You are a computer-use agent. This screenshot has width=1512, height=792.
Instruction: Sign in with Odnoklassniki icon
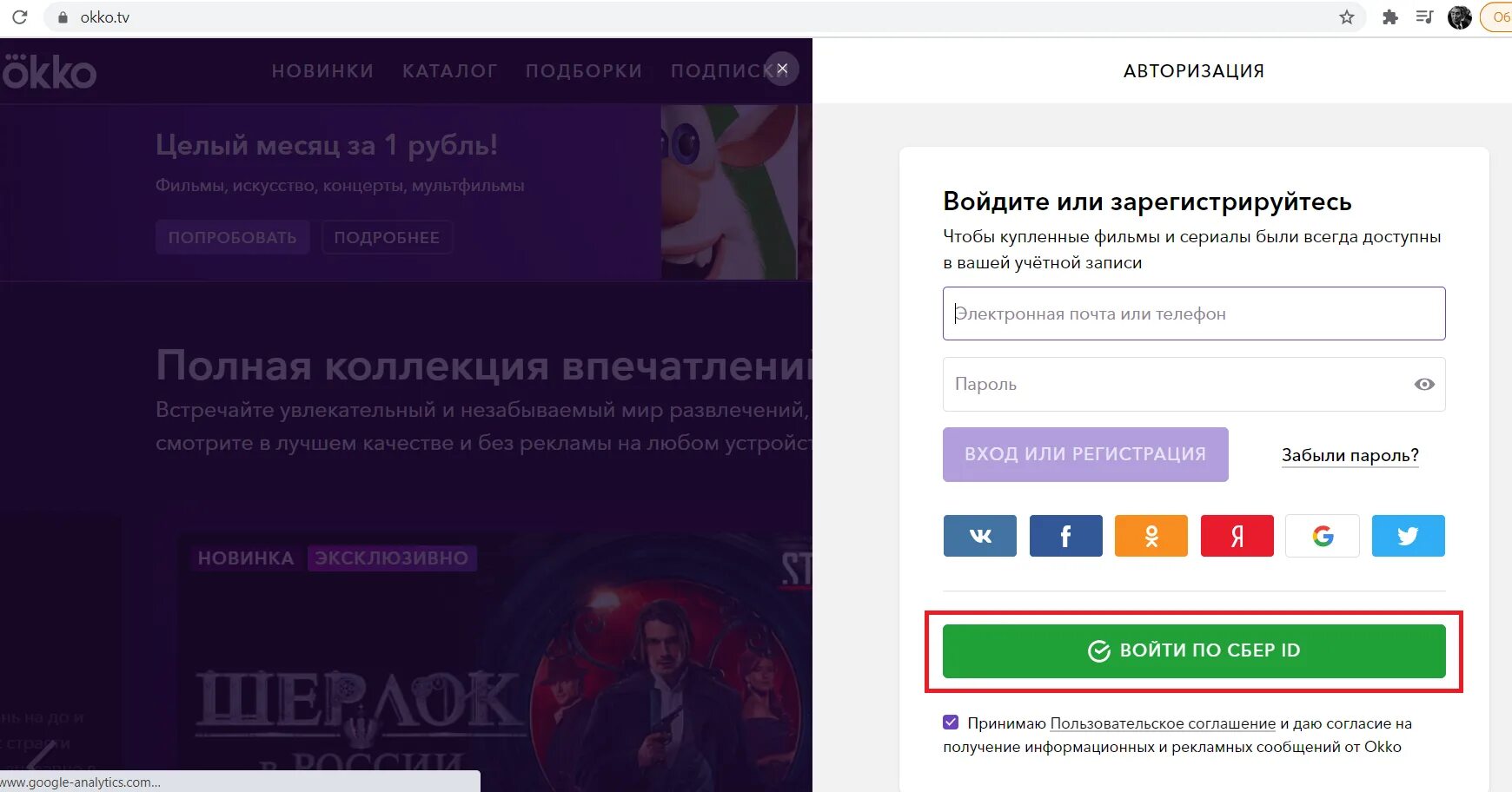(1151, 536)
